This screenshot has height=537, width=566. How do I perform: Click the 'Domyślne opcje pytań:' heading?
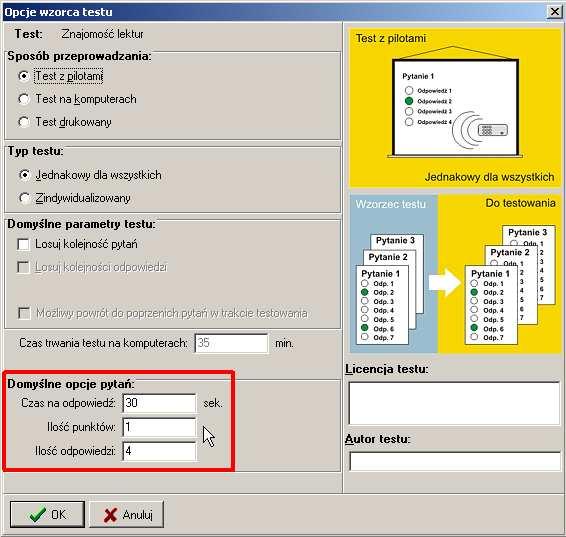71,384
